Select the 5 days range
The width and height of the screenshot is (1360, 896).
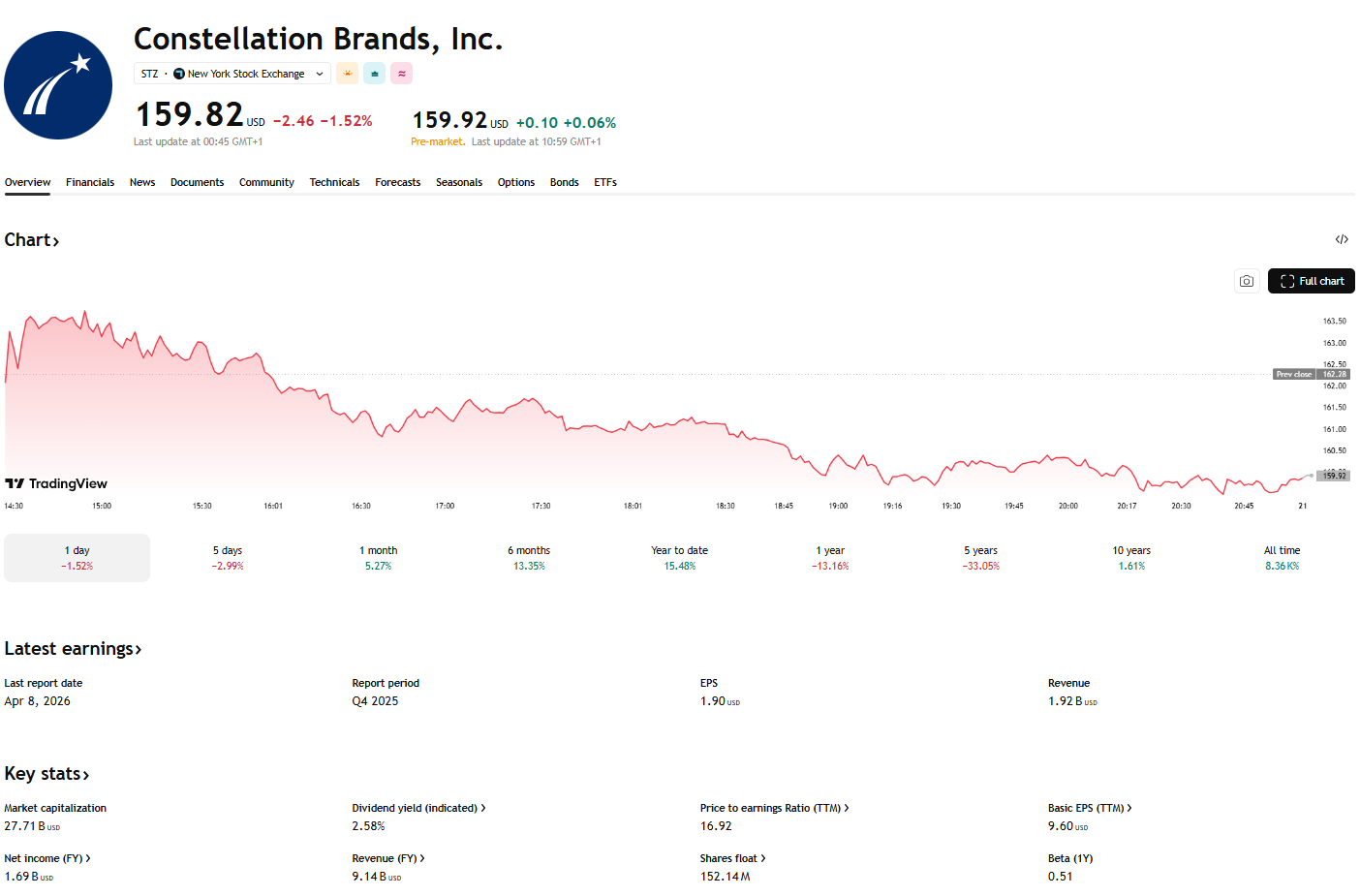pos(228,558)
